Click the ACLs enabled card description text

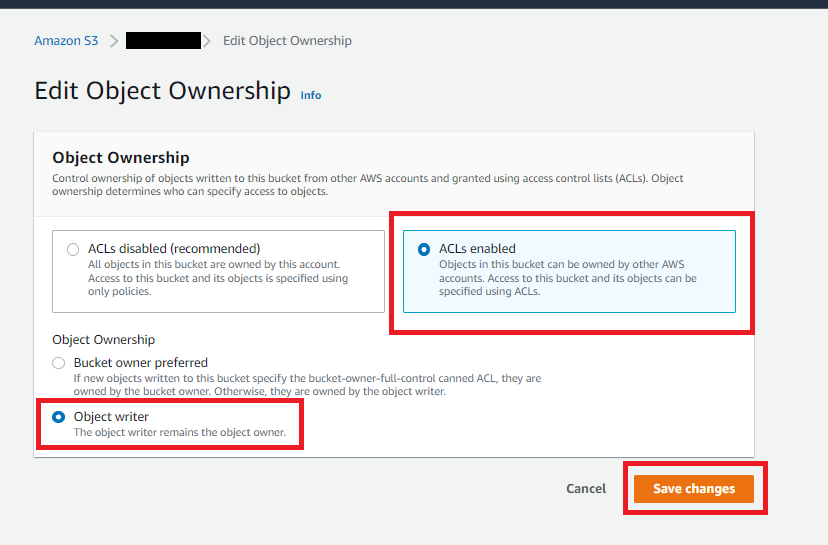(x=567, y=278)
